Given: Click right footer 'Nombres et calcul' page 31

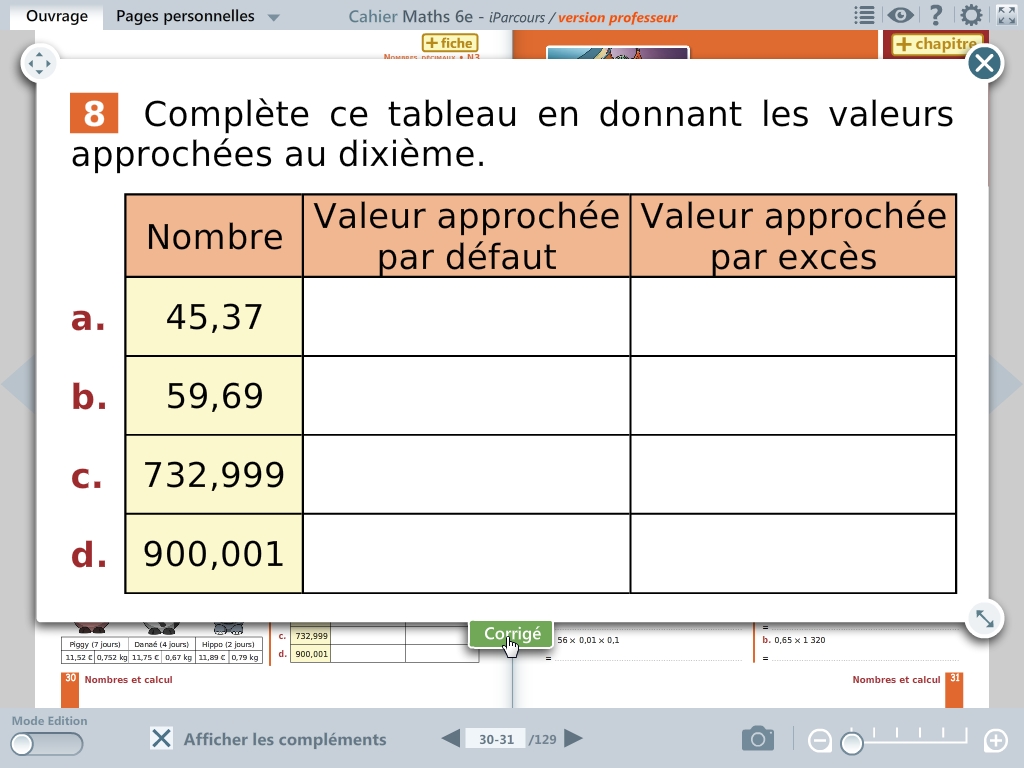Looking at the screenshot, I should tap(896, 680).
